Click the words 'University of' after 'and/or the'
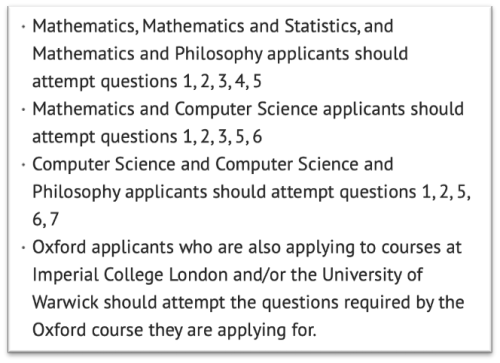 point(372,275)
